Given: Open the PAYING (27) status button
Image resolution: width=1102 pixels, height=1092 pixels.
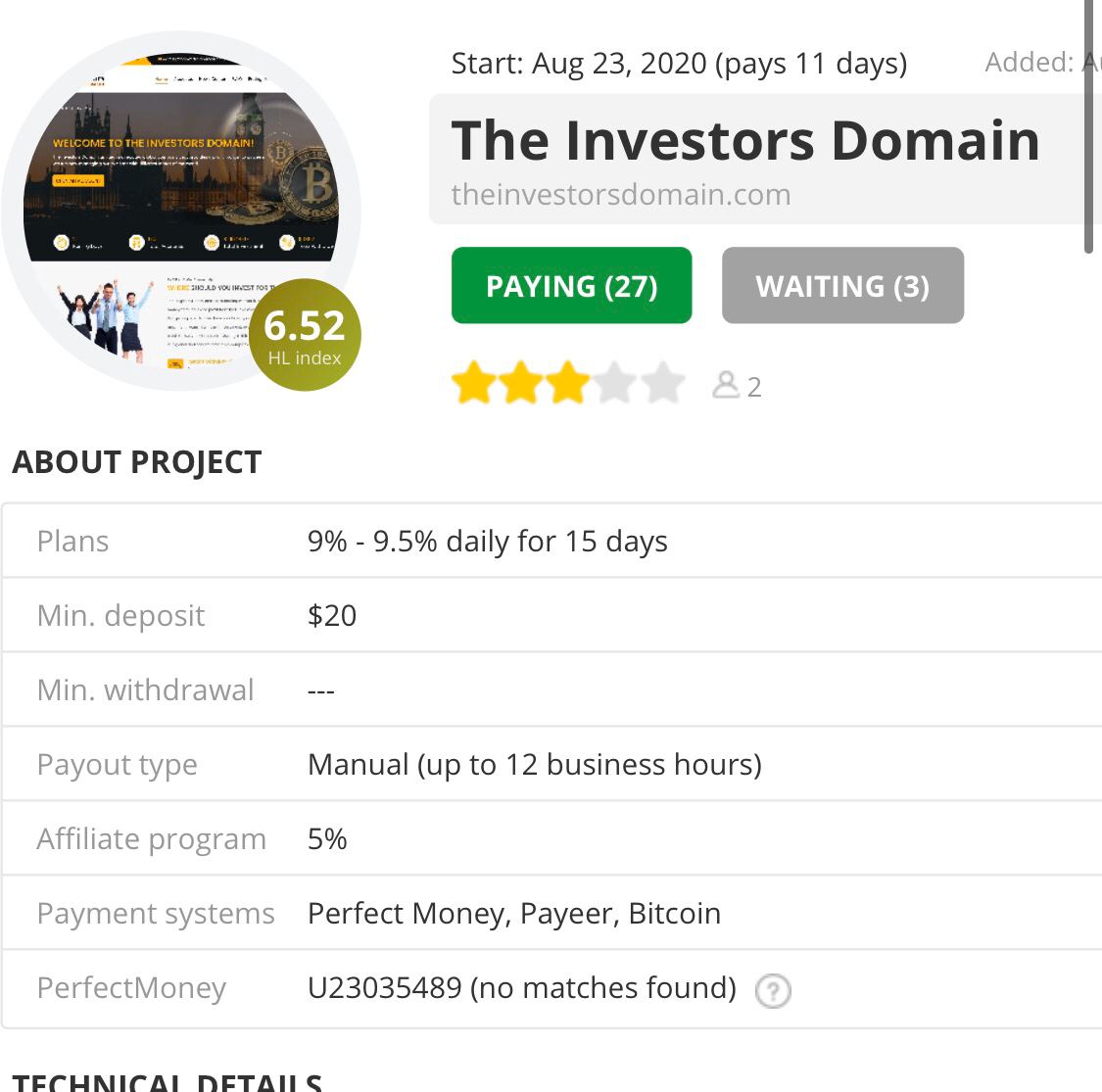Looking at the screenshot, I should [x=571, y=285].
